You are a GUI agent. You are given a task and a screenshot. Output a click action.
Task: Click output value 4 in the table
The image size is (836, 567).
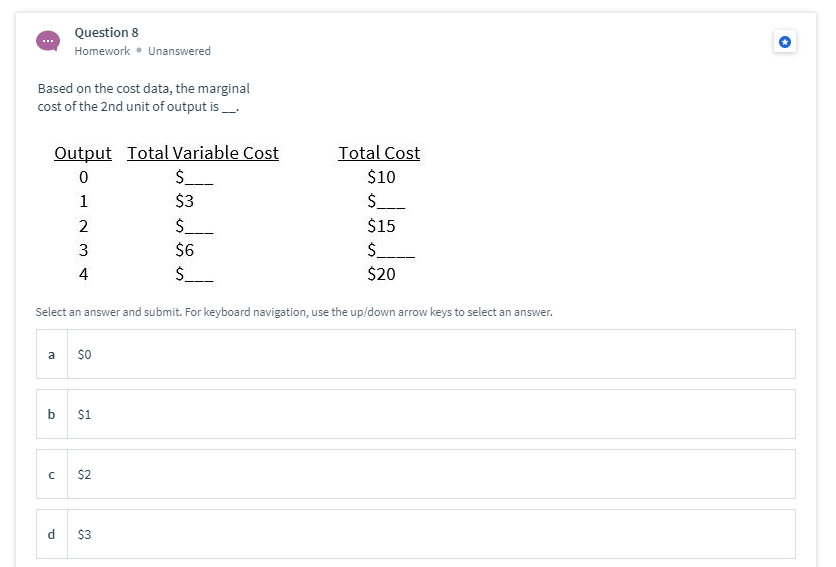pyautogui.click(x=83, y=274)
